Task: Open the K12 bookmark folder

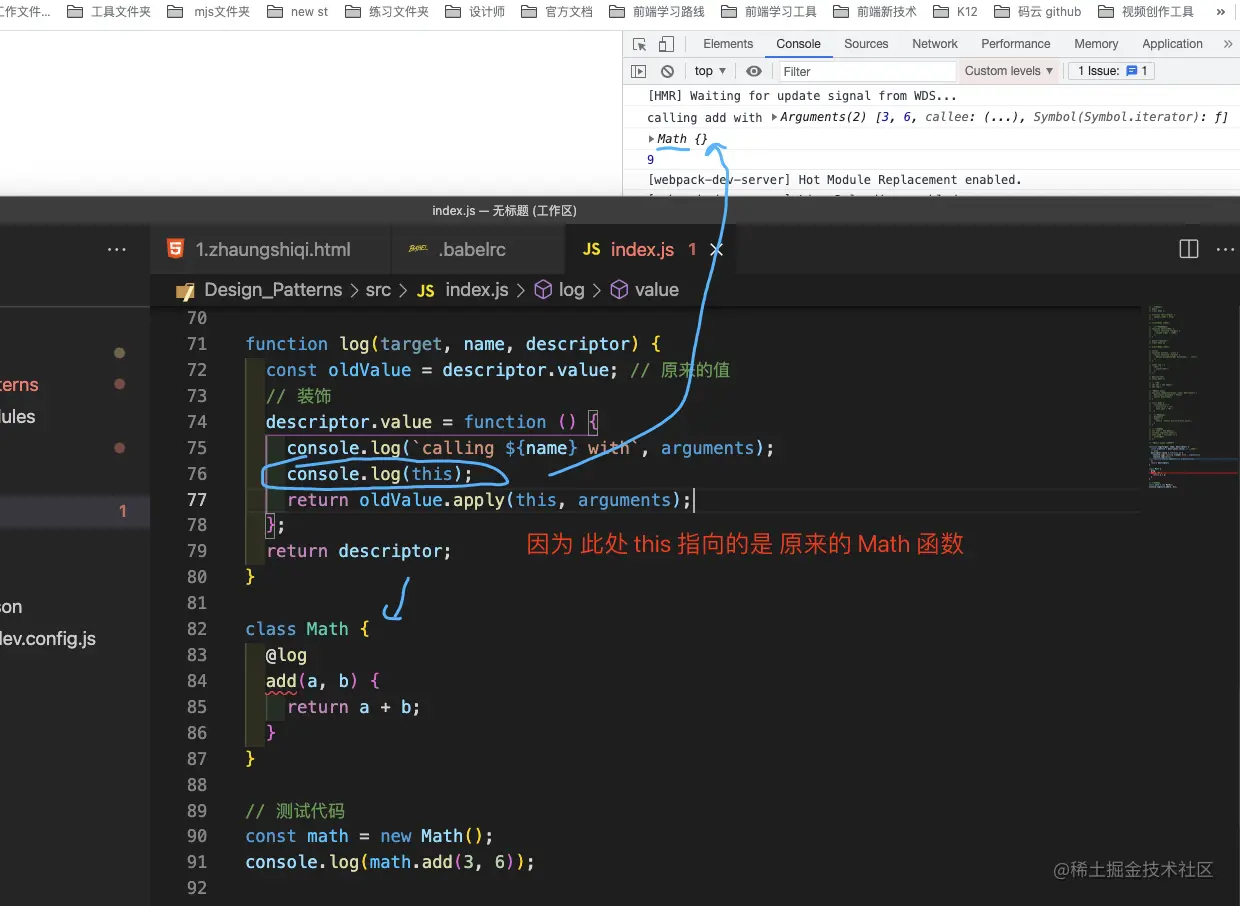Action: [x=955, y=12]
